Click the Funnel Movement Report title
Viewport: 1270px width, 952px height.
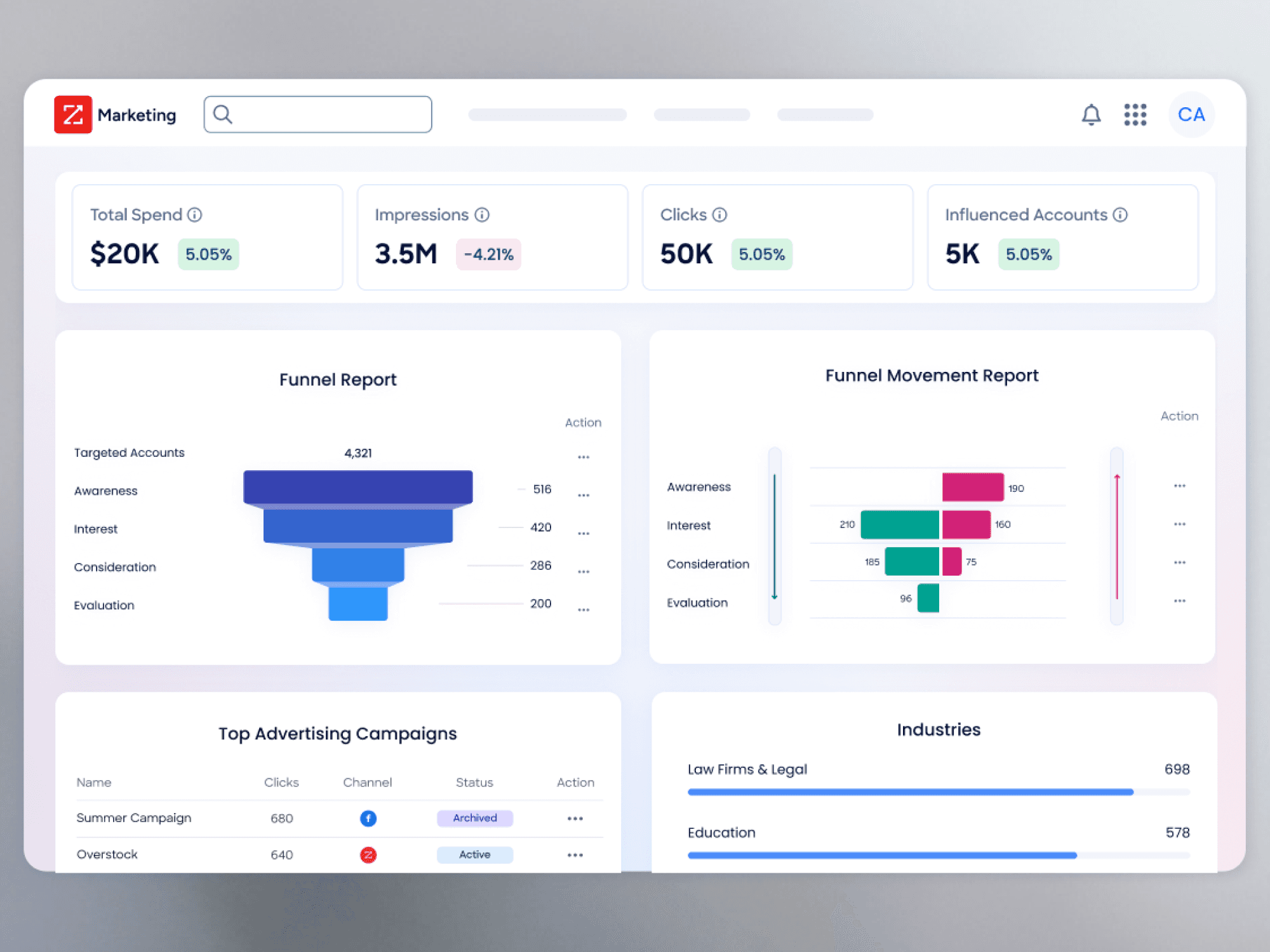932,376
